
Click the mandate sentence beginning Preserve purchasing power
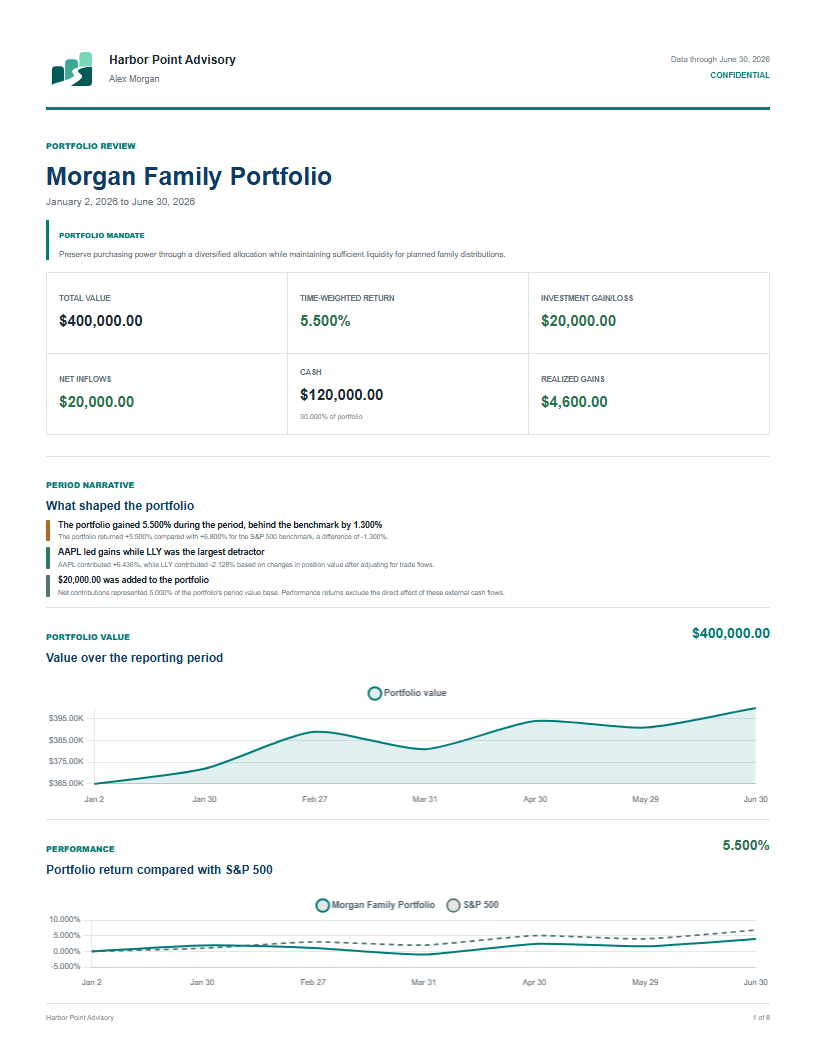pos(282,255)
